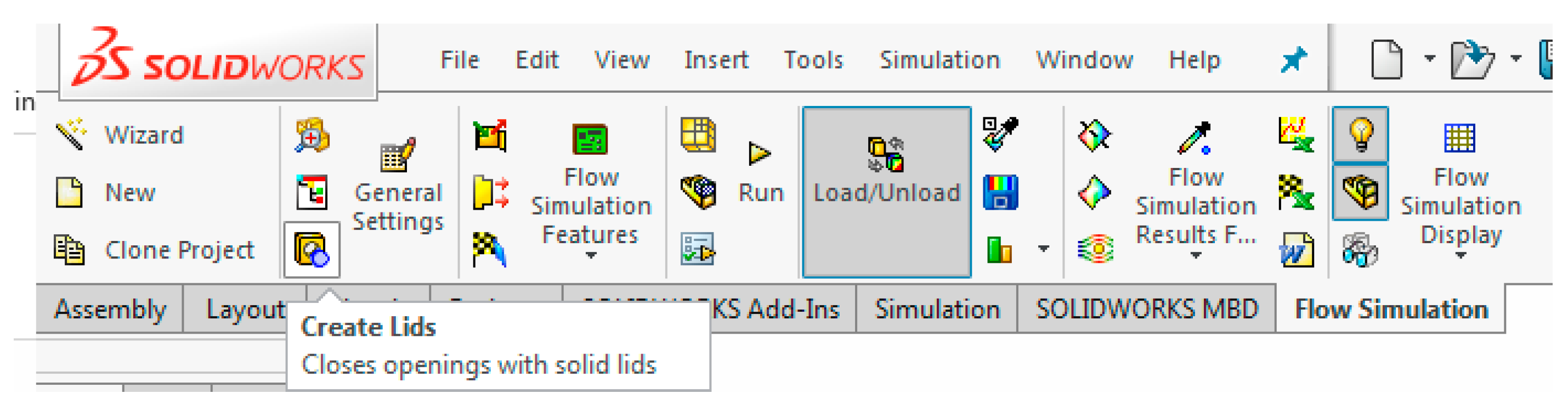Screen dimensions: 1568x410
Task: Open the Simulation menu
Action: pos(940,60)
